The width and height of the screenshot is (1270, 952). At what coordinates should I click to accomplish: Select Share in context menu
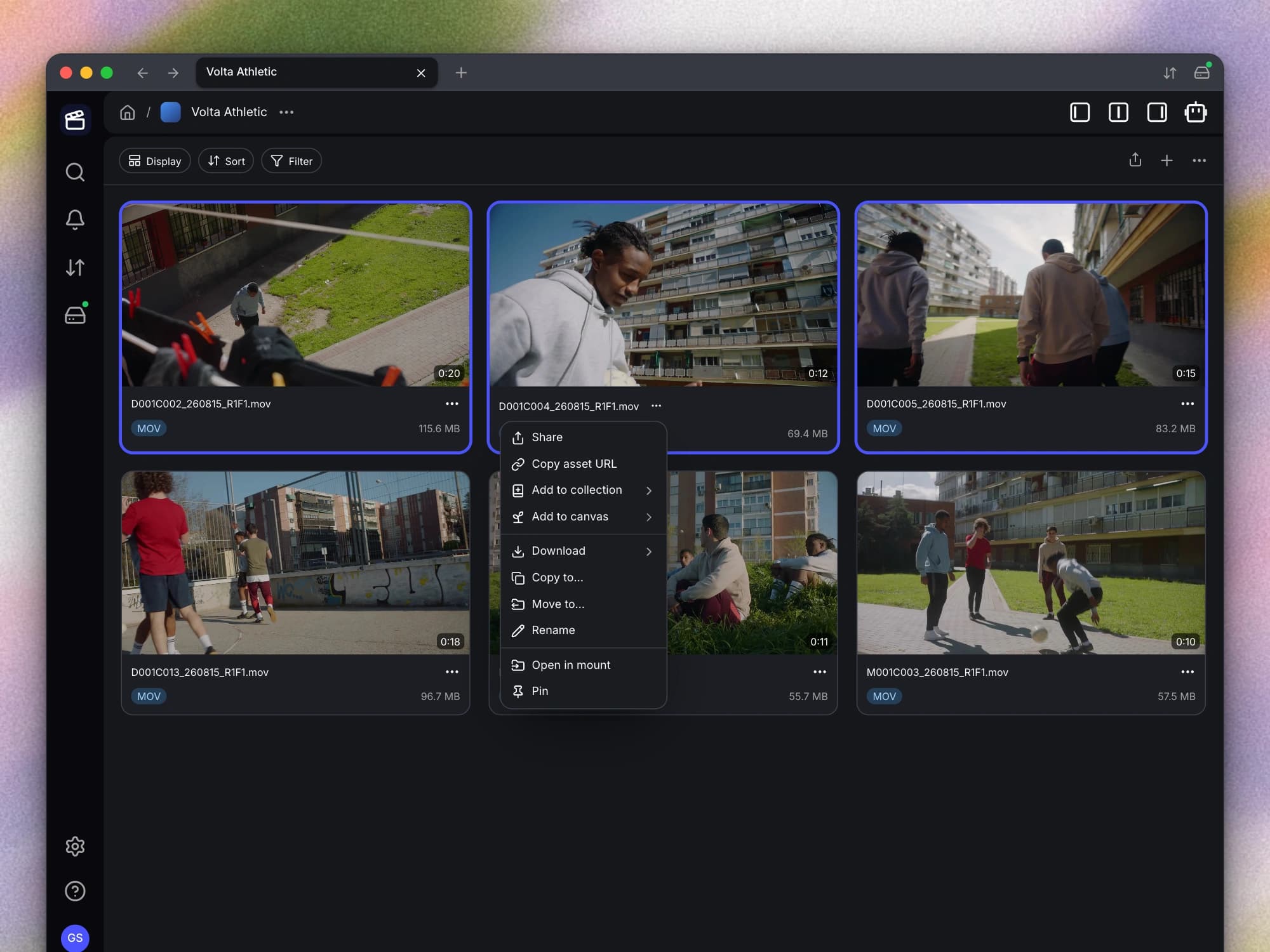click(583, 437)
